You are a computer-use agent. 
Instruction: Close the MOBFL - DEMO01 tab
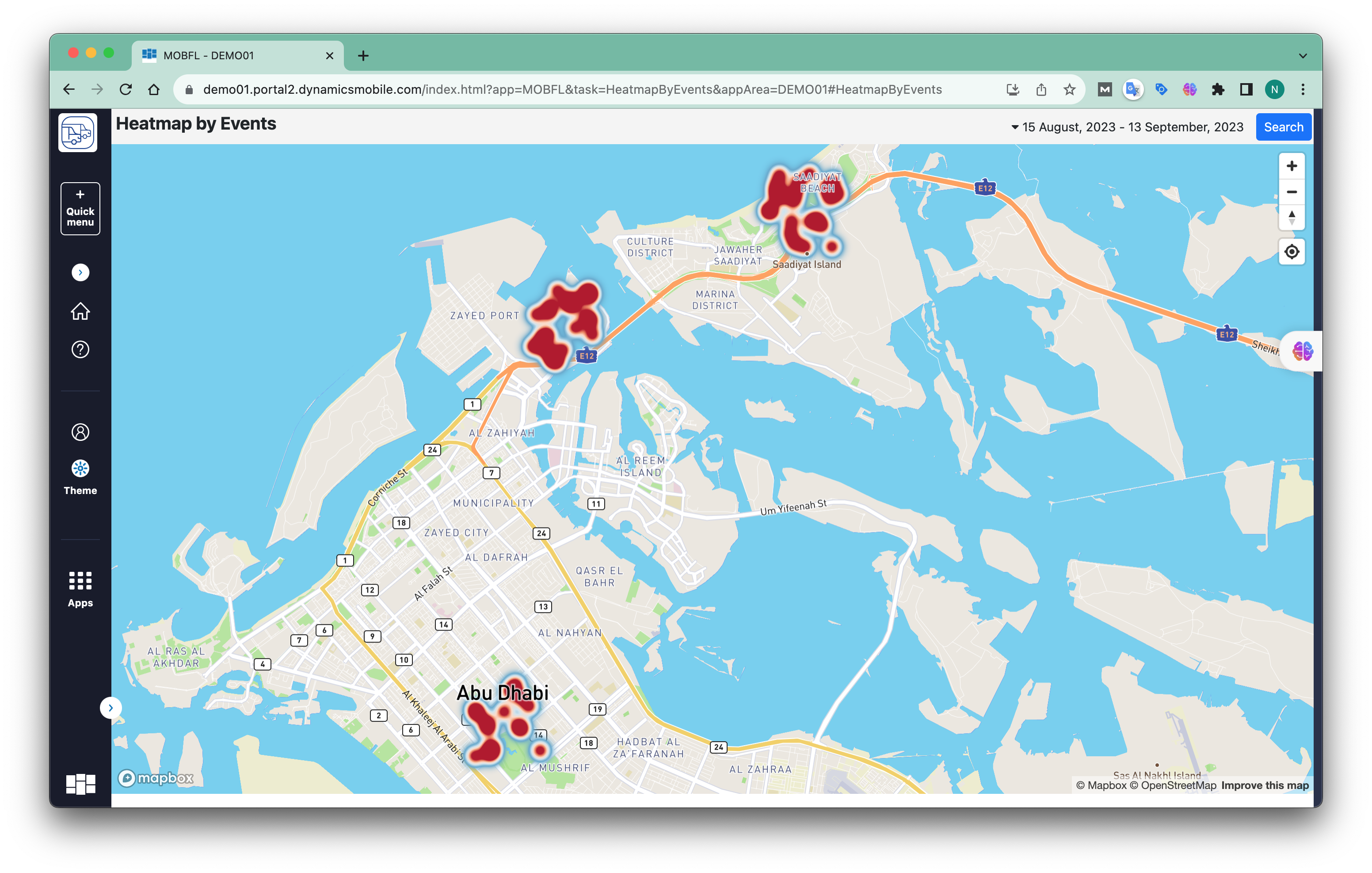point(329,55)
